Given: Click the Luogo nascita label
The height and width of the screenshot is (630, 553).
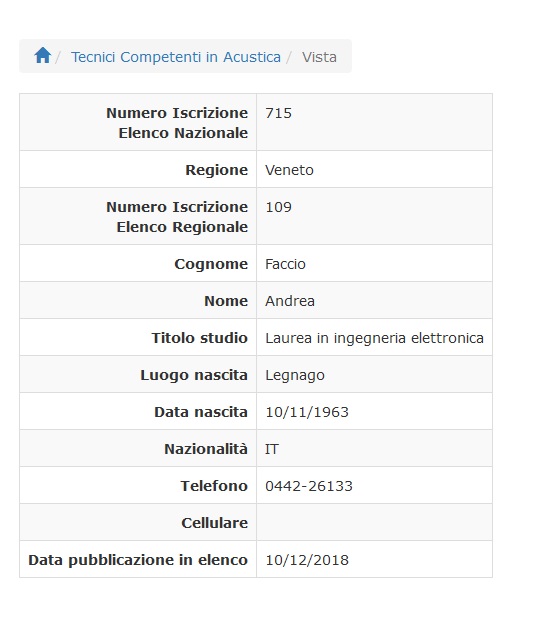Looking at the screenshot, I should click(x=194, y=375).
